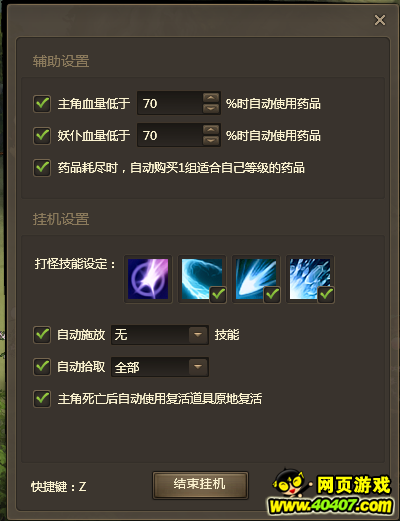
Task: Toggle 妖仆血量低于 auto potion checkbox
Action: [42, 135]
